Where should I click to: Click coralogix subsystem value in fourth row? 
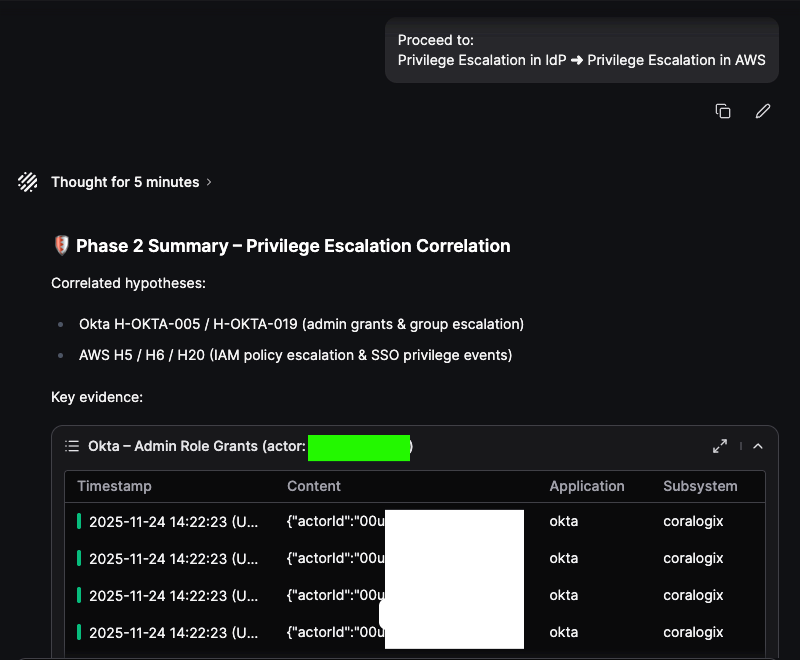(x=692, y=632)
